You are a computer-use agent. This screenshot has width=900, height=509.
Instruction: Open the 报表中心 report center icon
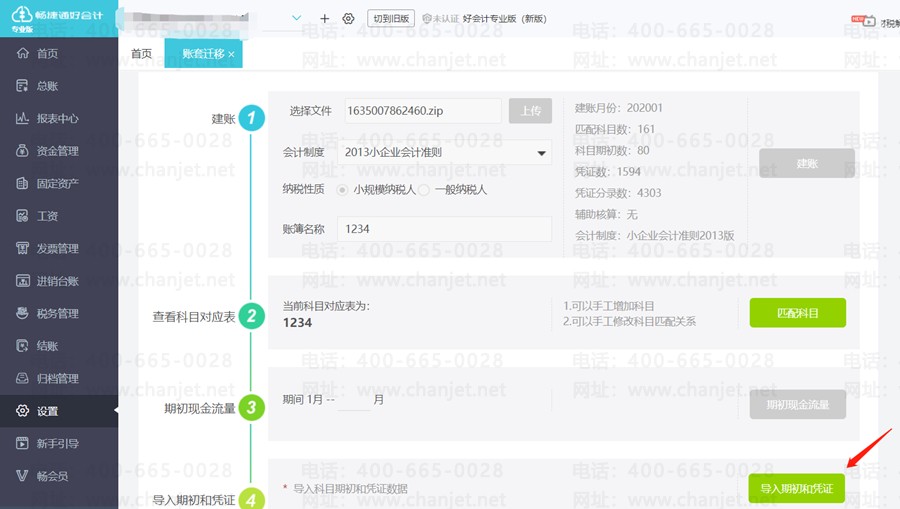pyautogui.click(x=22, y=118)
